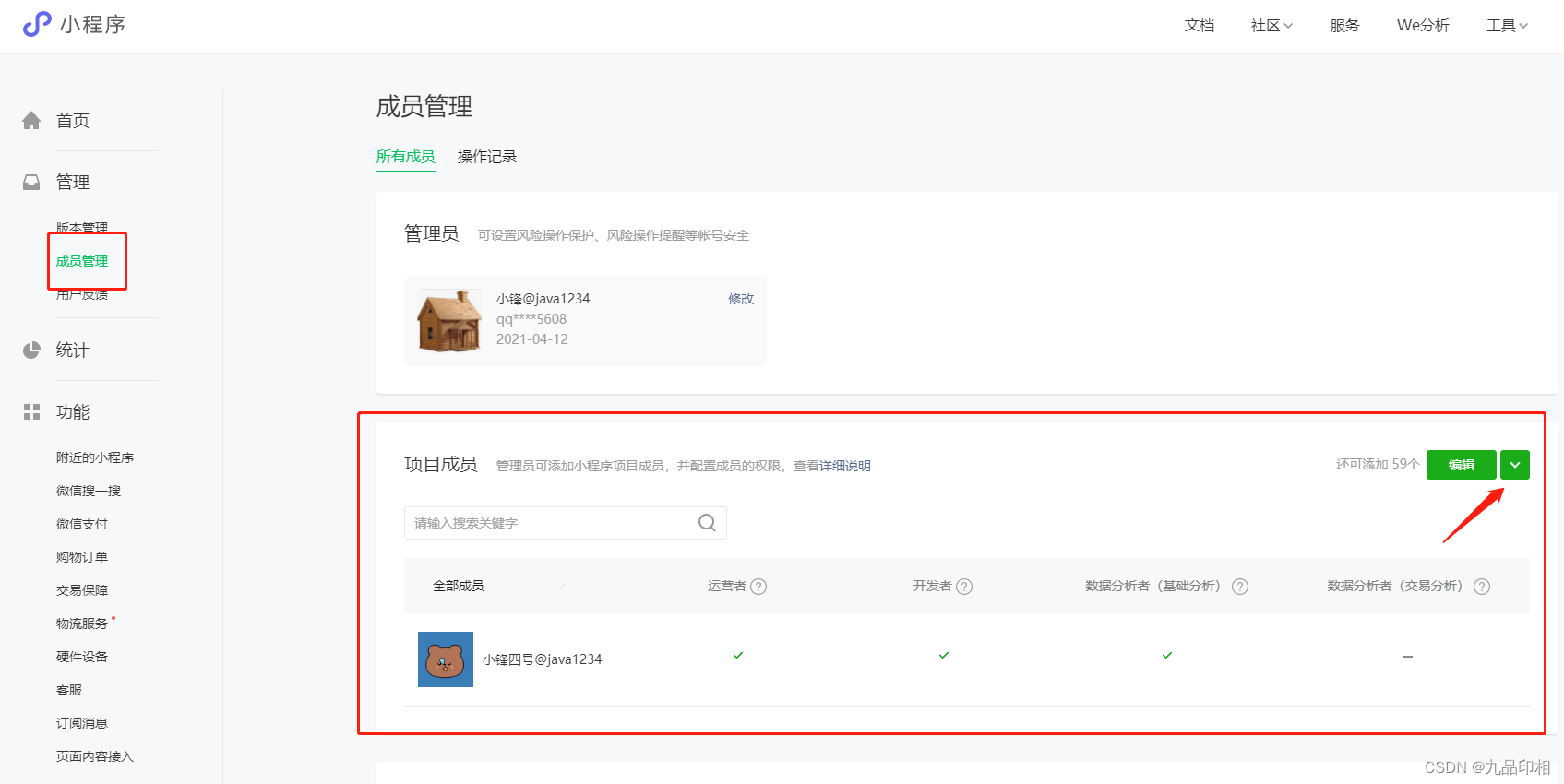Click 修改 link for administrator
This screenshot has width=1564, height=784.
tap(741, 299)
